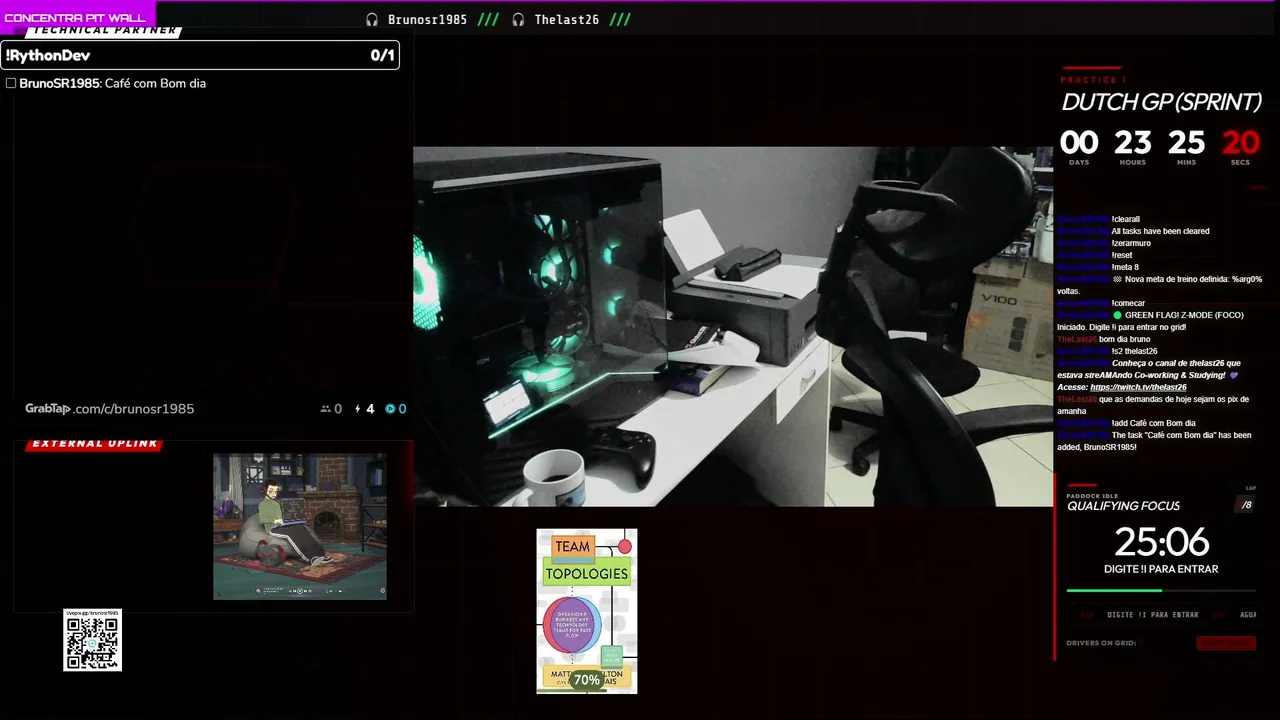Click the 'Nova meta de treino definida' message

click(1160, 285)
